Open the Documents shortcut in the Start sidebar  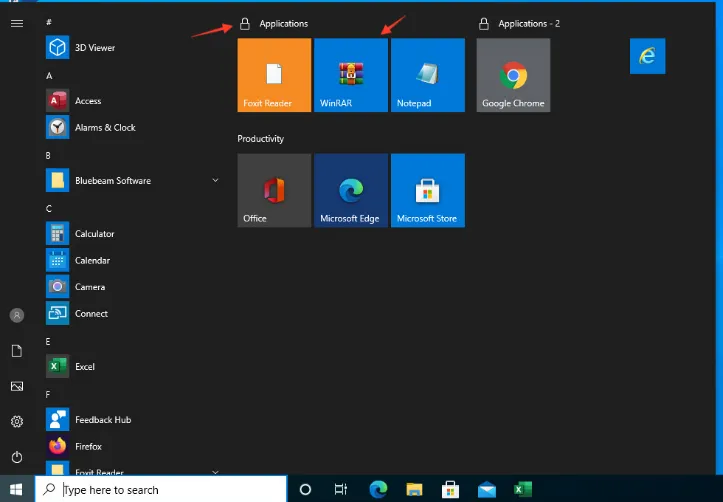[17, 351]
